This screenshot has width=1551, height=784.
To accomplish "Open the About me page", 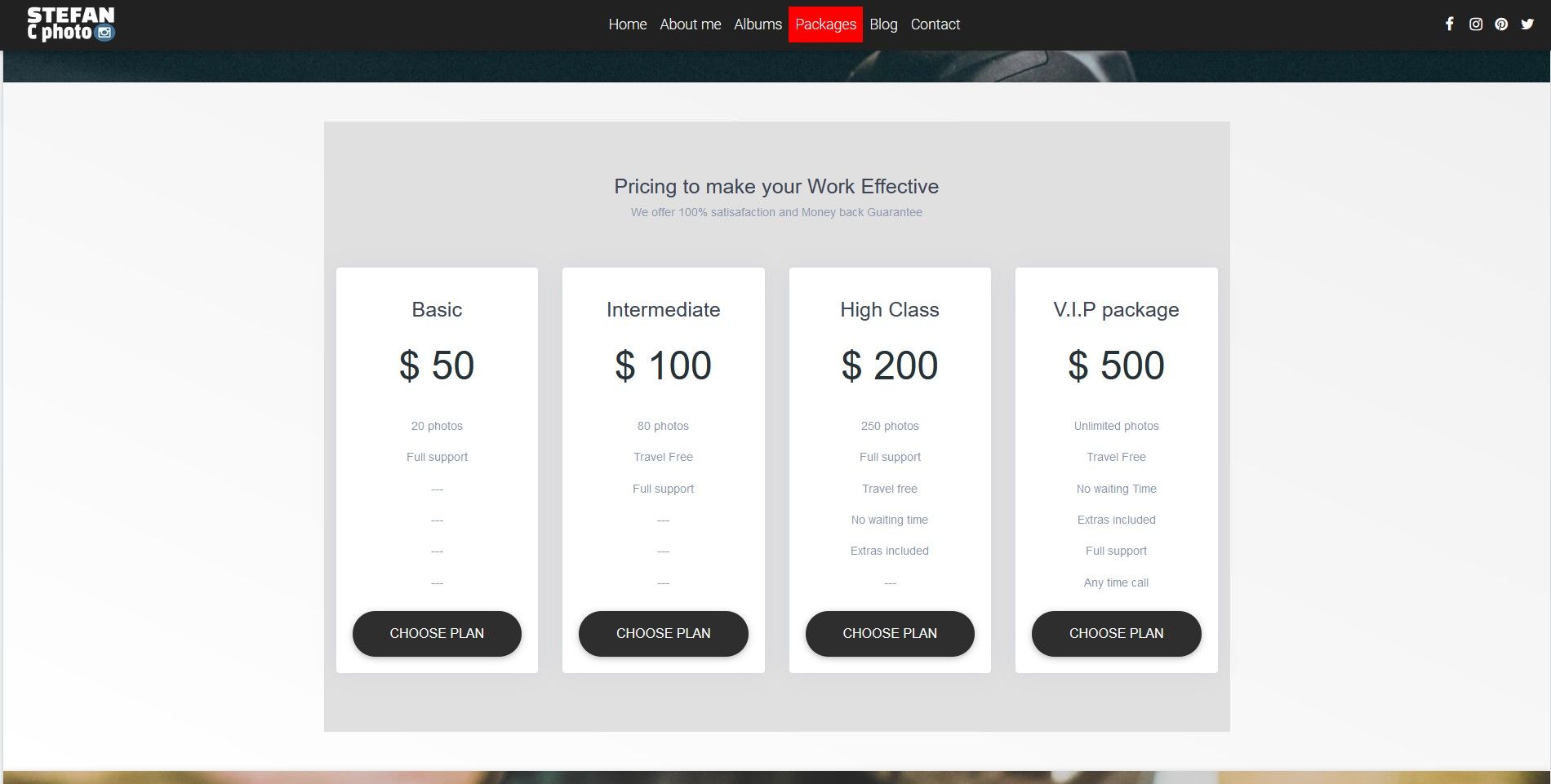I will [x=690, y=24].
